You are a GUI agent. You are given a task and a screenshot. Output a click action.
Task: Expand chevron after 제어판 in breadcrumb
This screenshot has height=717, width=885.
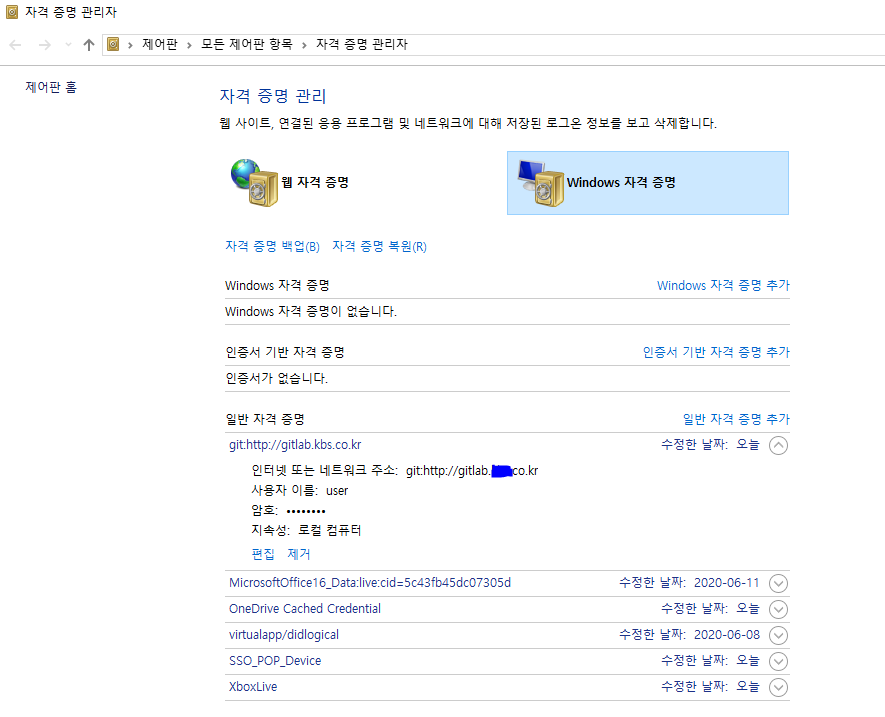(190, 45)
